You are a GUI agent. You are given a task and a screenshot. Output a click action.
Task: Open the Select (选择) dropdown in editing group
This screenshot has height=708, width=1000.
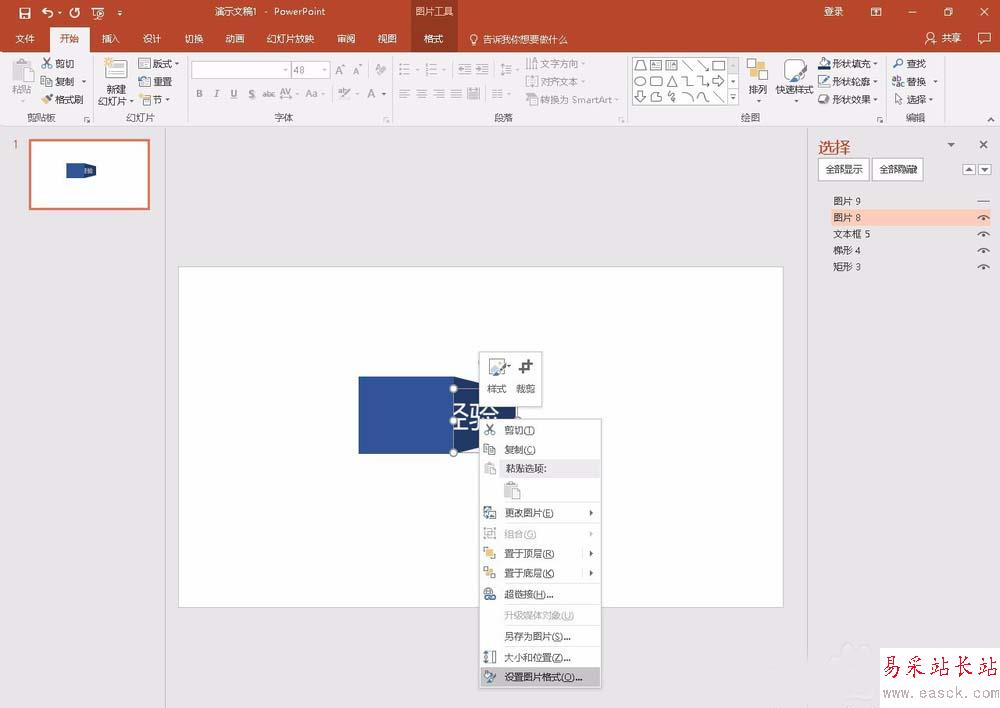tap(913, 99)
